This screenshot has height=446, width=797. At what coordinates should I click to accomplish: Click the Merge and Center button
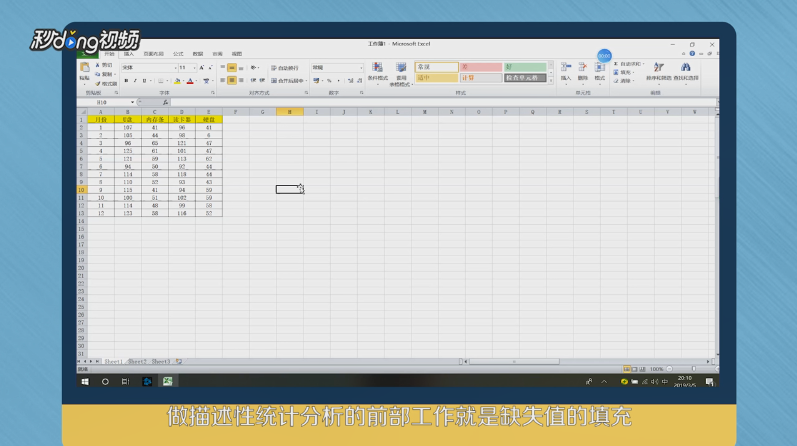(x=287, y=80)
